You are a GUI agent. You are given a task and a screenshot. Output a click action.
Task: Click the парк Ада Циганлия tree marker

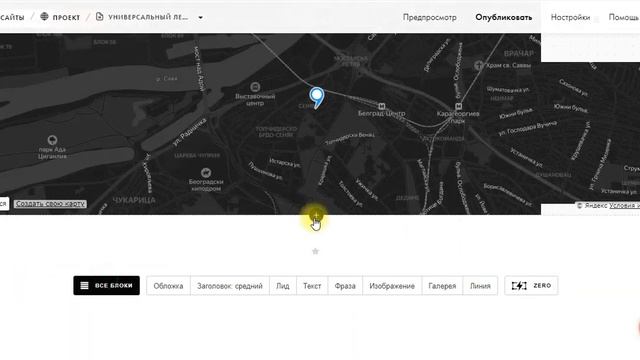[52, 140]
